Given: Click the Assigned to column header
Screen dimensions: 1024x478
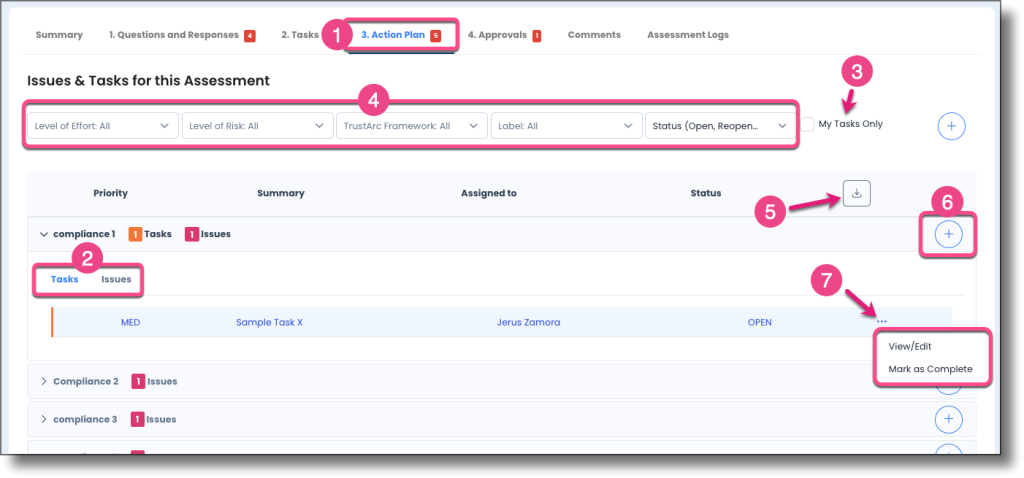Looking at the screenshot, I should (488, 193).
